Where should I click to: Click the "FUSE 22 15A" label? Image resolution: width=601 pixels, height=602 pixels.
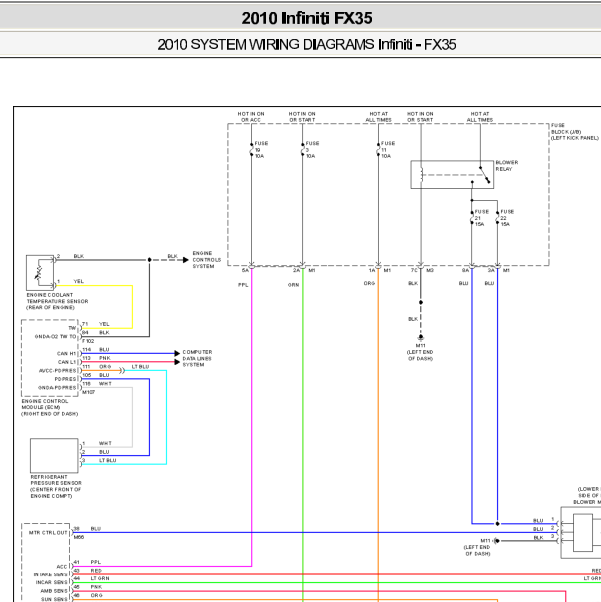(507, 218)
